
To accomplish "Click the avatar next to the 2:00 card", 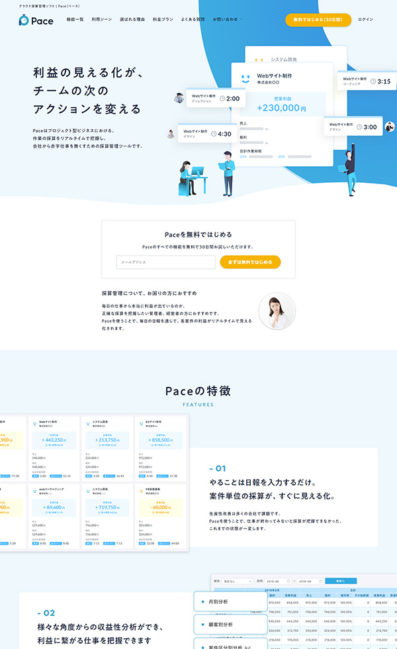I will 179,98.
